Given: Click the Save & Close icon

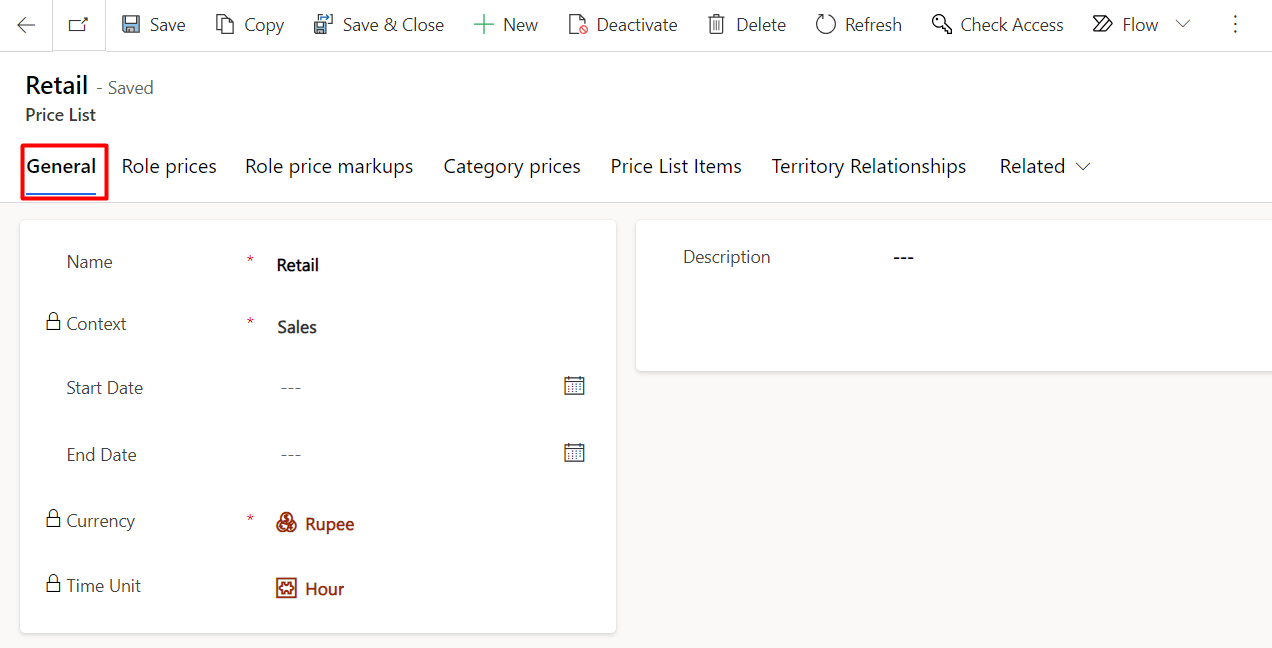Looking at the screenshot, I should (321, 23).
